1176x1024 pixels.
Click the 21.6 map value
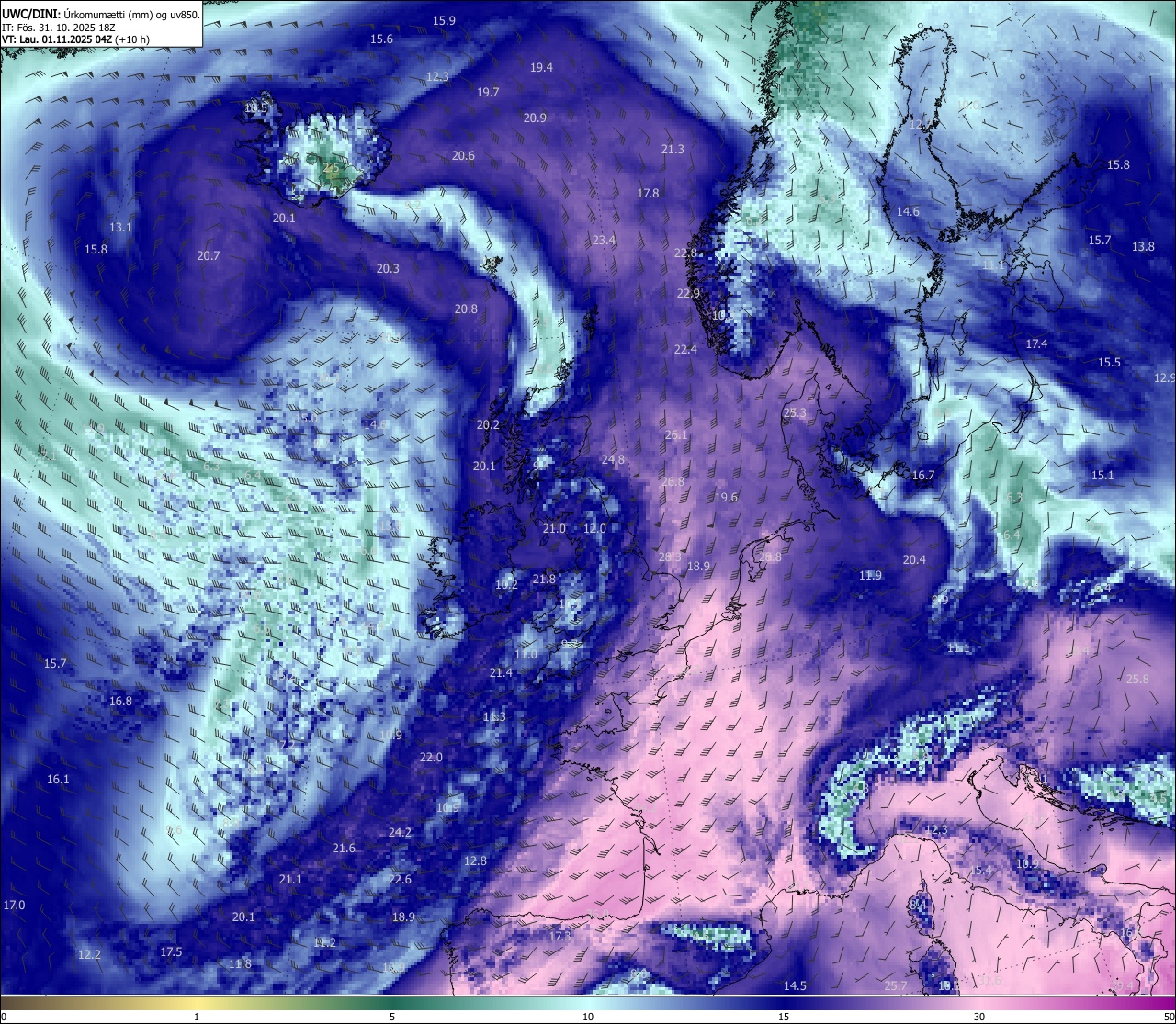[344, 848]
